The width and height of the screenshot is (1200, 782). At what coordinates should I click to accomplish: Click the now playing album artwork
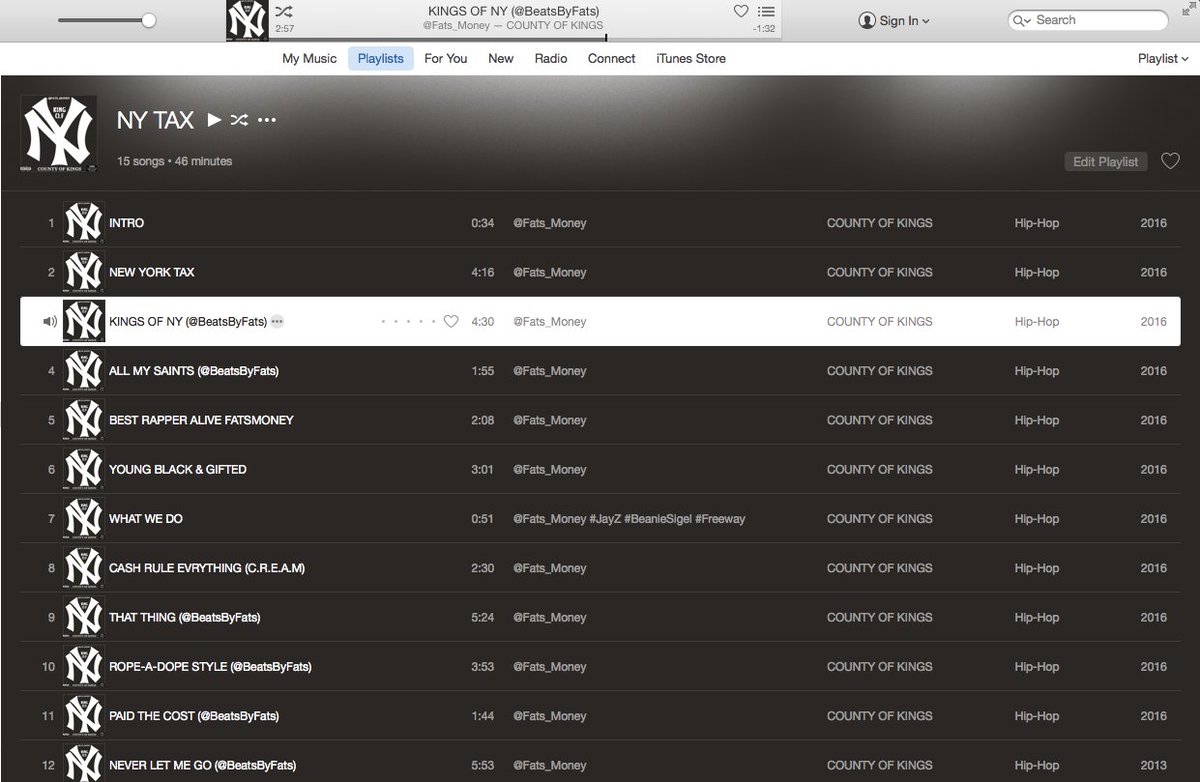point(247,20)
